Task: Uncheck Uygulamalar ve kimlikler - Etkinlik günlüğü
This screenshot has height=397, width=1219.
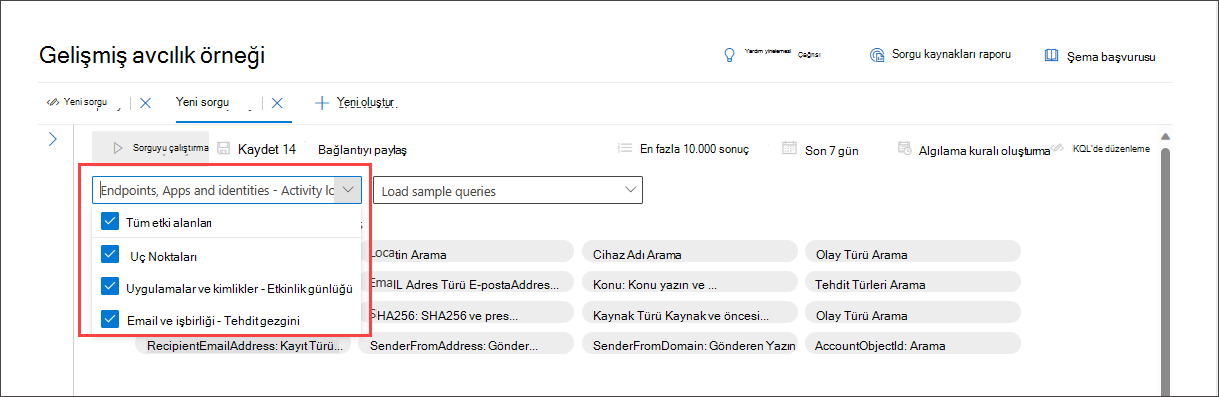Action: 109,287
